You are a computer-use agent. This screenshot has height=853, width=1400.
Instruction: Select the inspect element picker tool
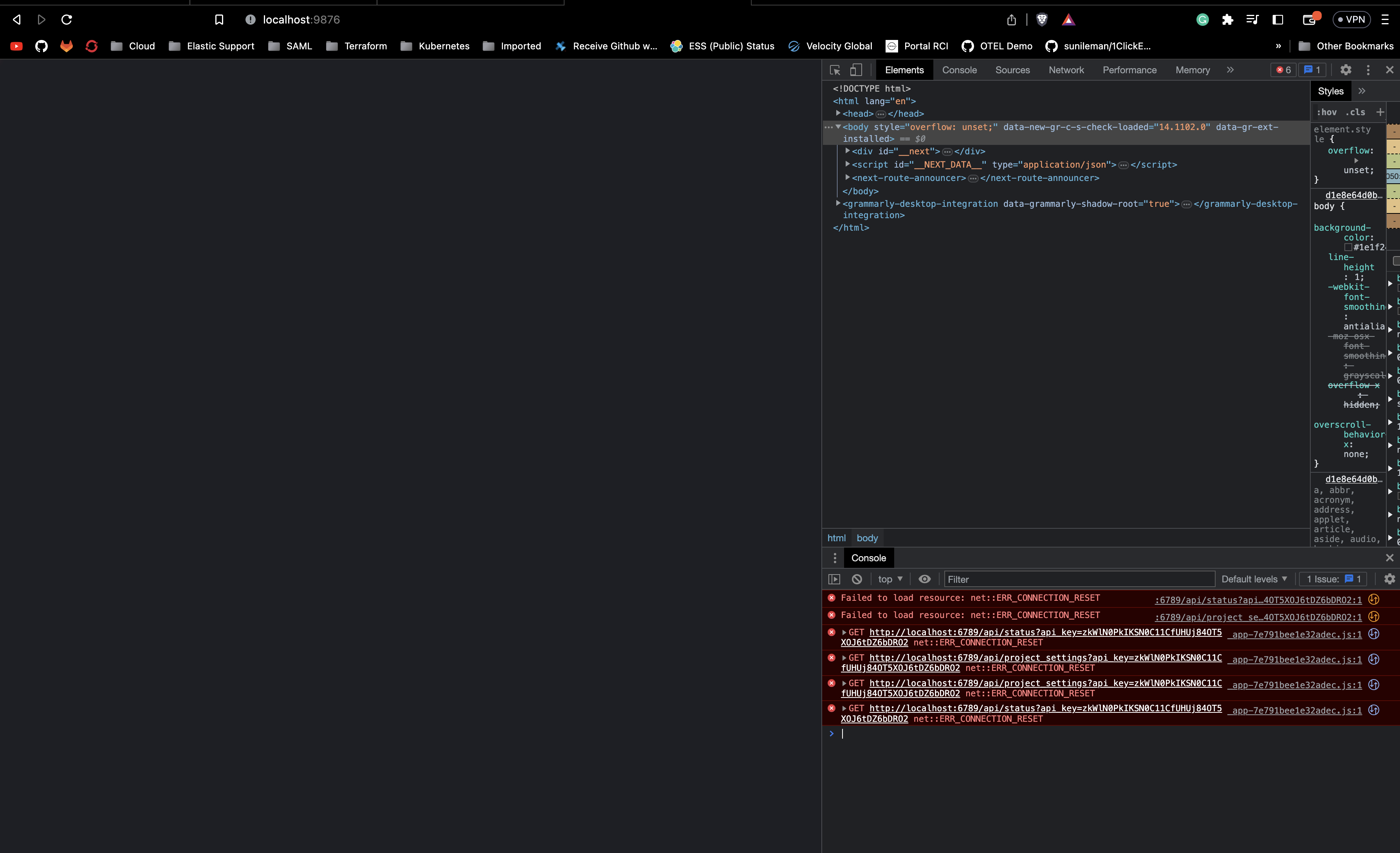pos(834,70)
